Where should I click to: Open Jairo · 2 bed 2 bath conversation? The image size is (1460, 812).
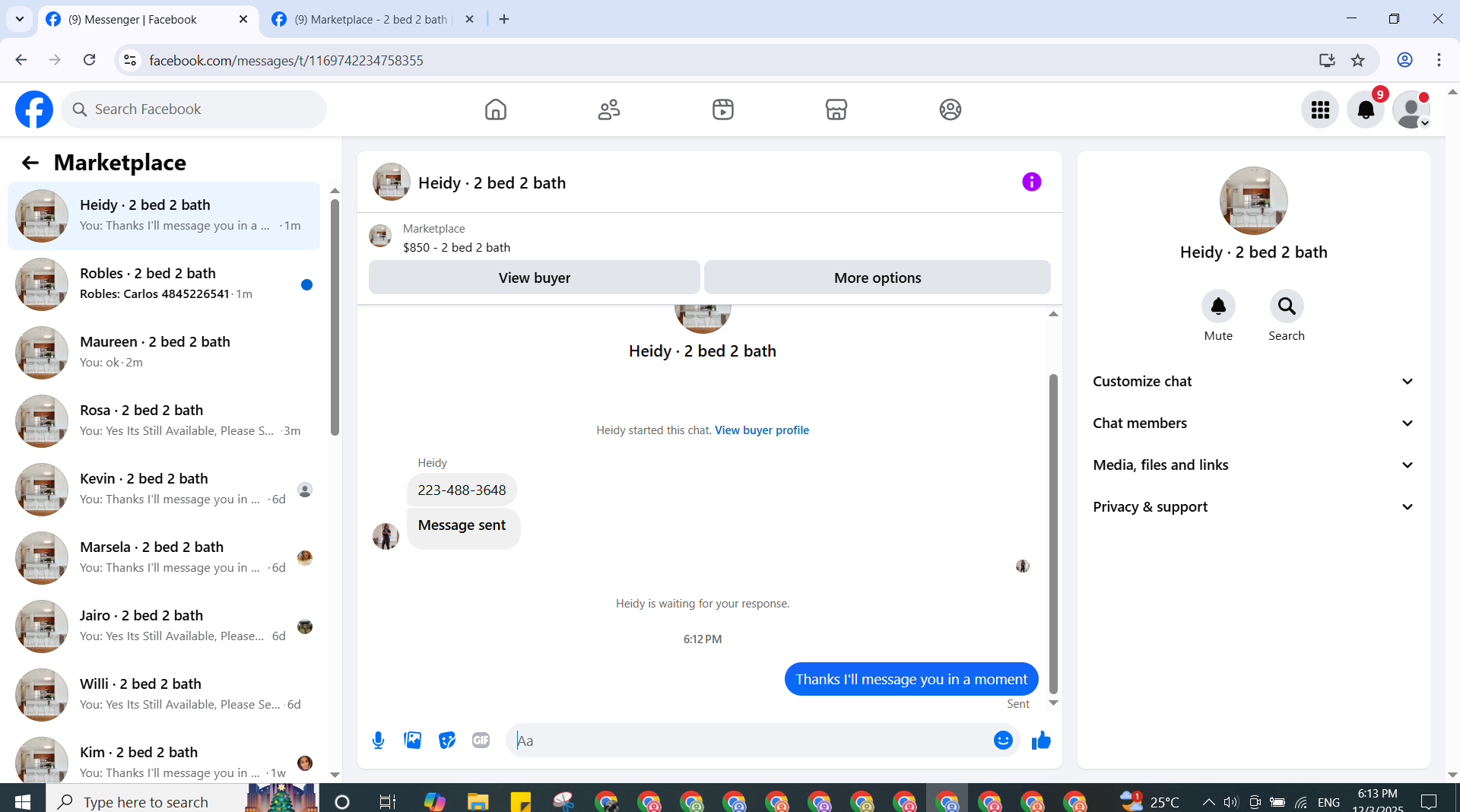[x=163, y=626]
